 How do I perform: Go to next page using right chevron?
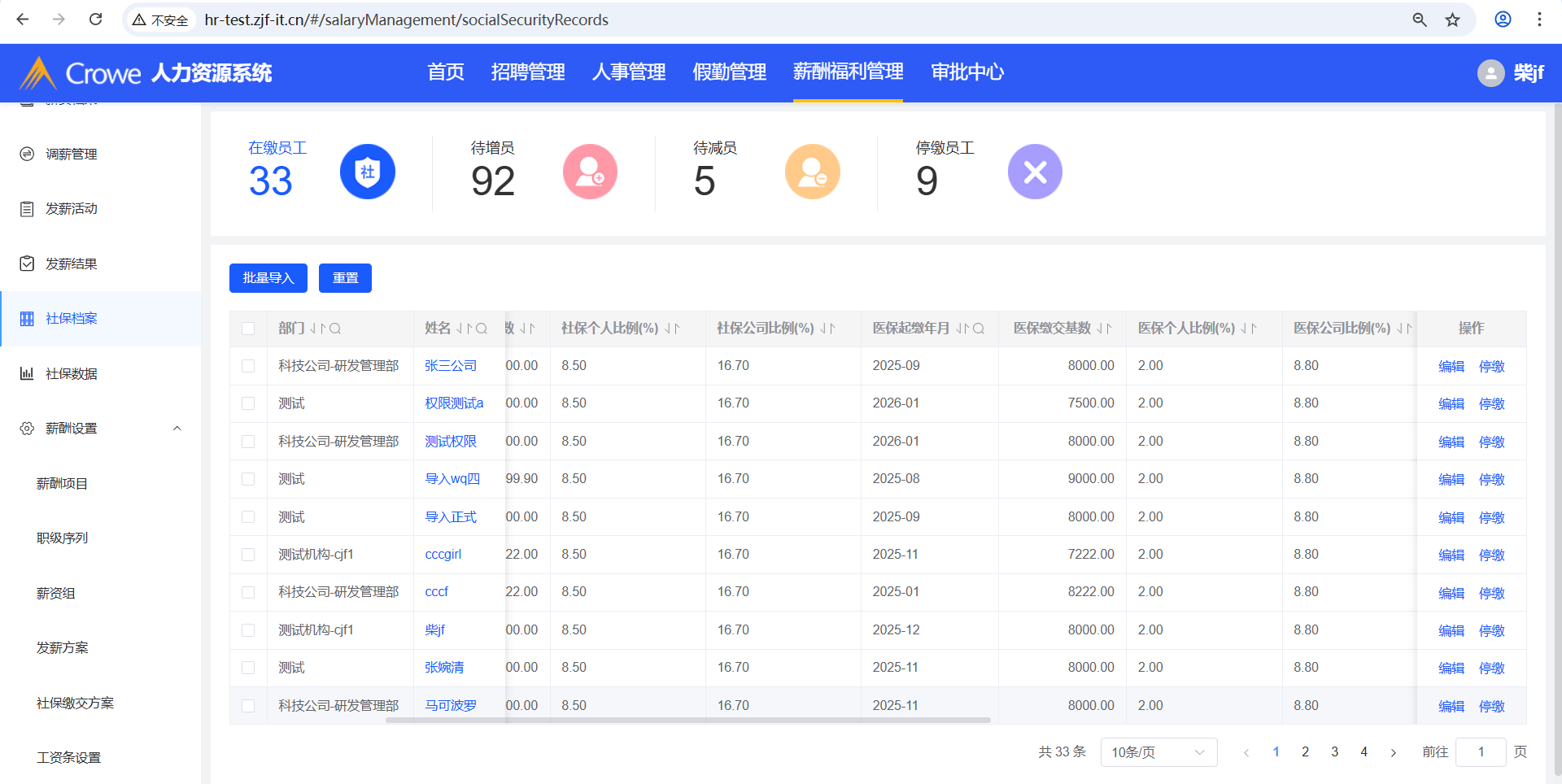1394,752
